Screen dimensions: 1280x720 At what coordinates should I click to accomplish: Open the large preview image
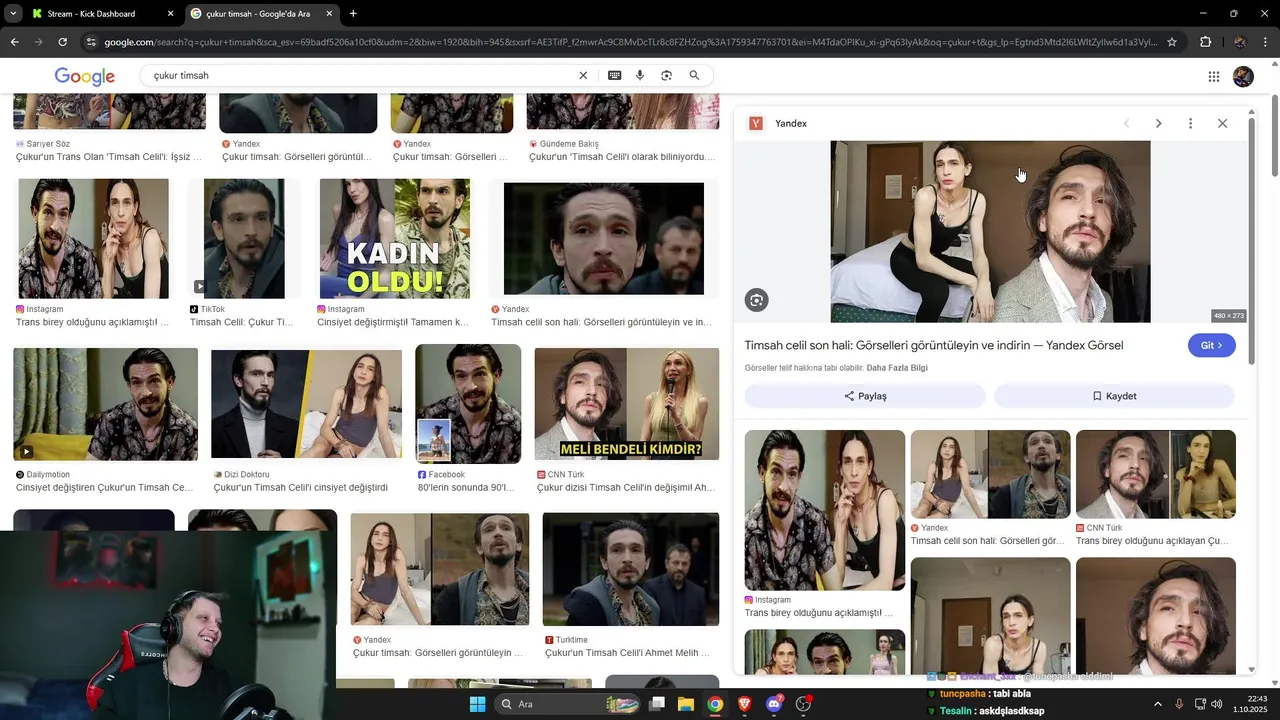pos(990,231)
